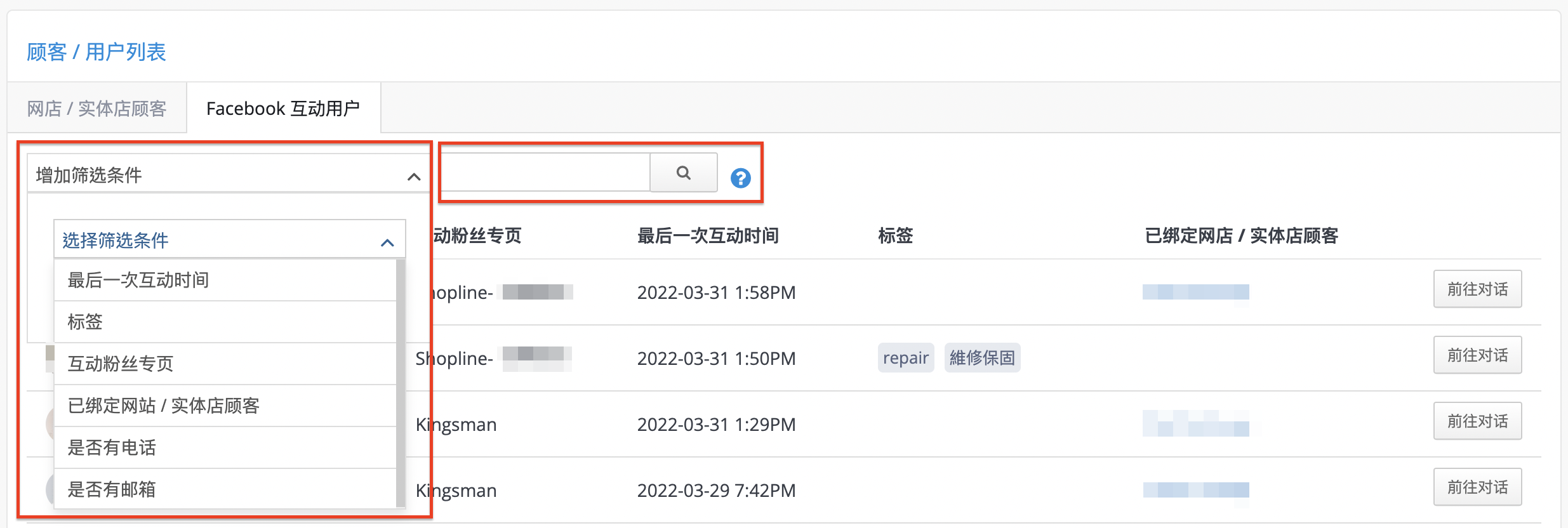Click 最后一次互动时间 column header
This screenshot has width=1568, height=528.
click(708, 236)
